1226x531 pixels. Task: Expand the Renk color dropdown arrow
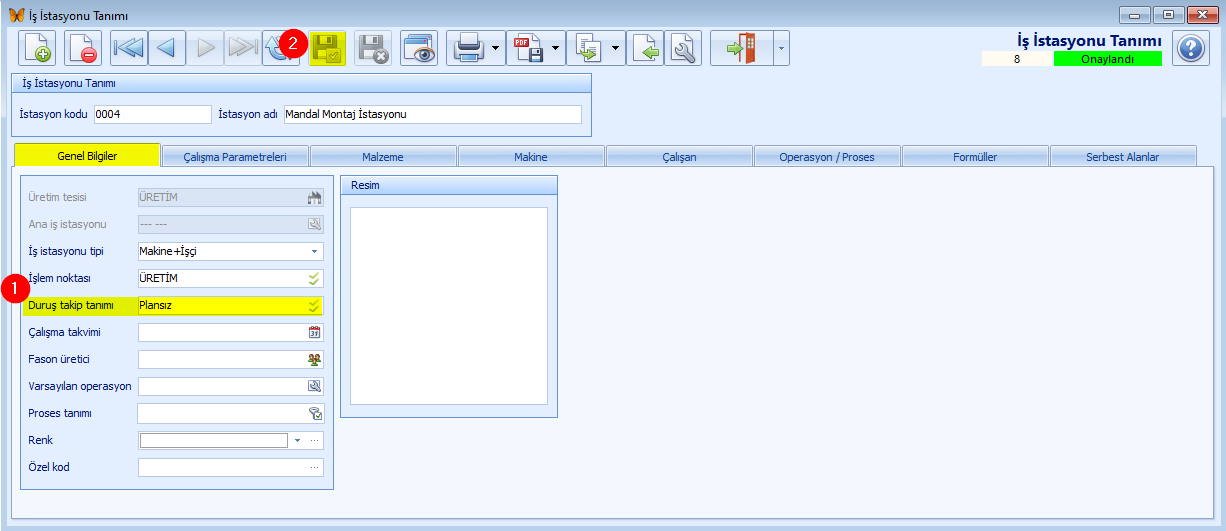[297, 440]
